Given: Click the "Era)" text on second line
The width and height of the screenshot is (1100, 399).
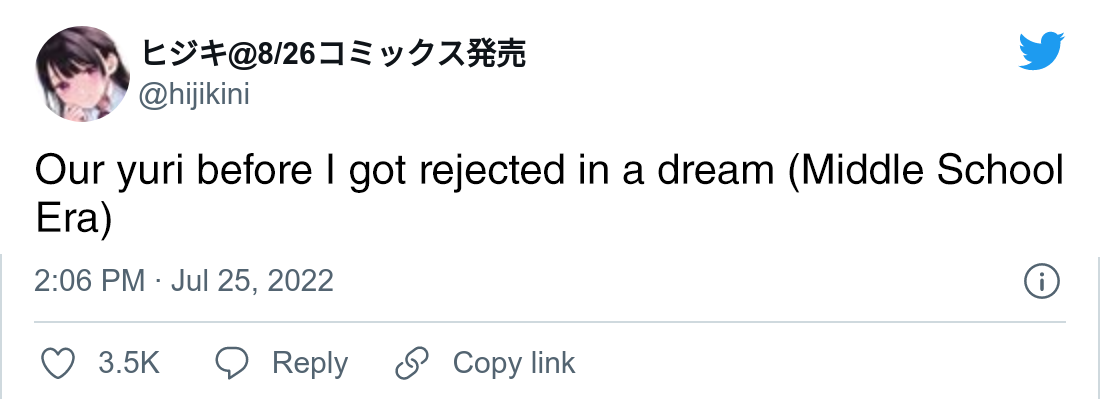Looking at the screenshot, I should [74, 219].
